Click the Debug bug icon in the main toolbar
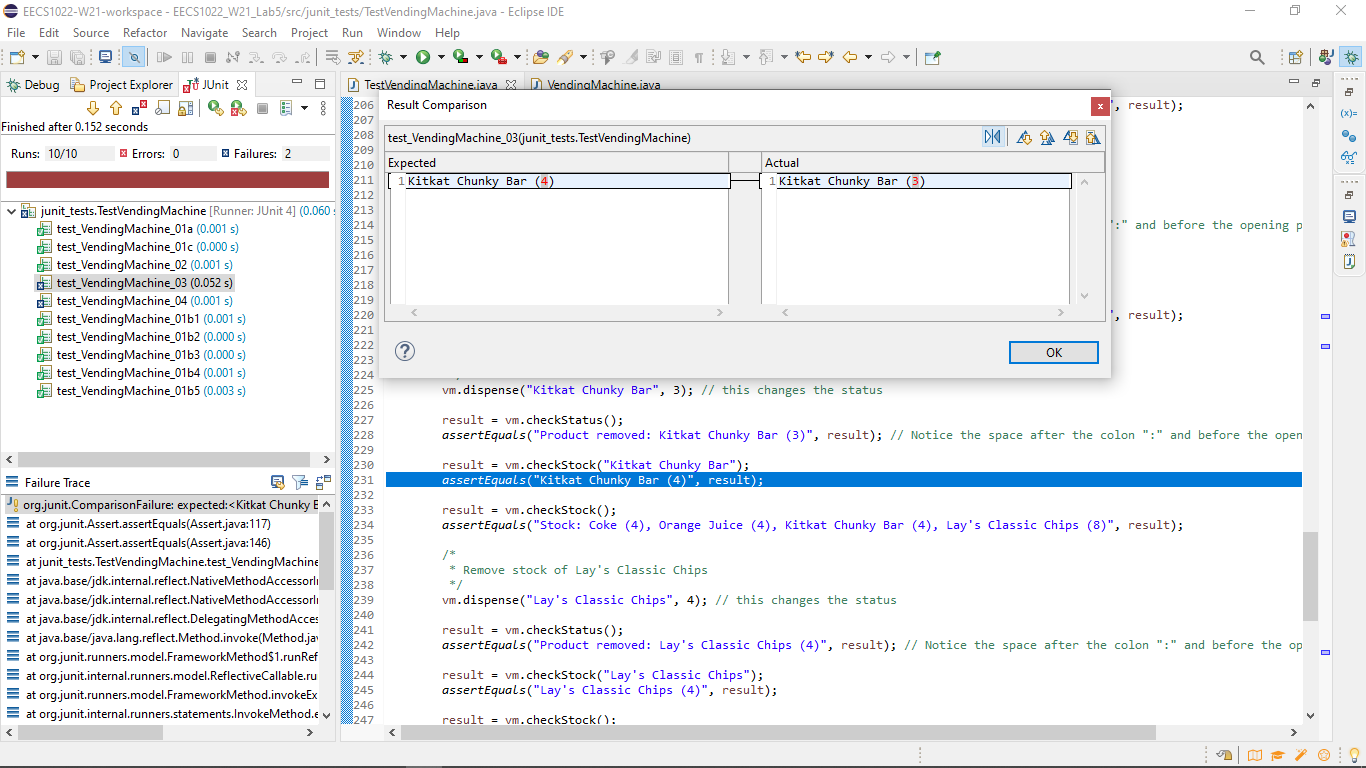 pyautogui.click(x=386, y=58)
